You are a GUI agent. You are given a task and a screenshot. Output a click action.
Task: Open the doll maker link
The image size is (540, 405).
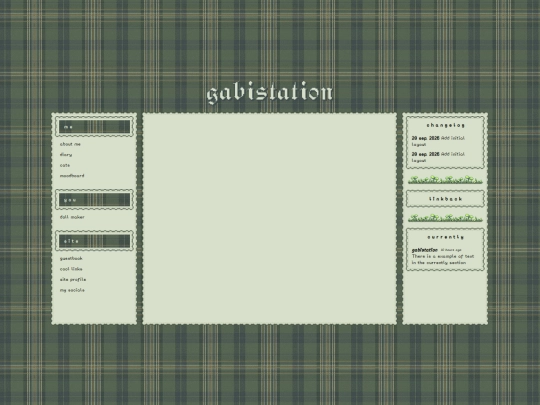[x=72, y=217]
